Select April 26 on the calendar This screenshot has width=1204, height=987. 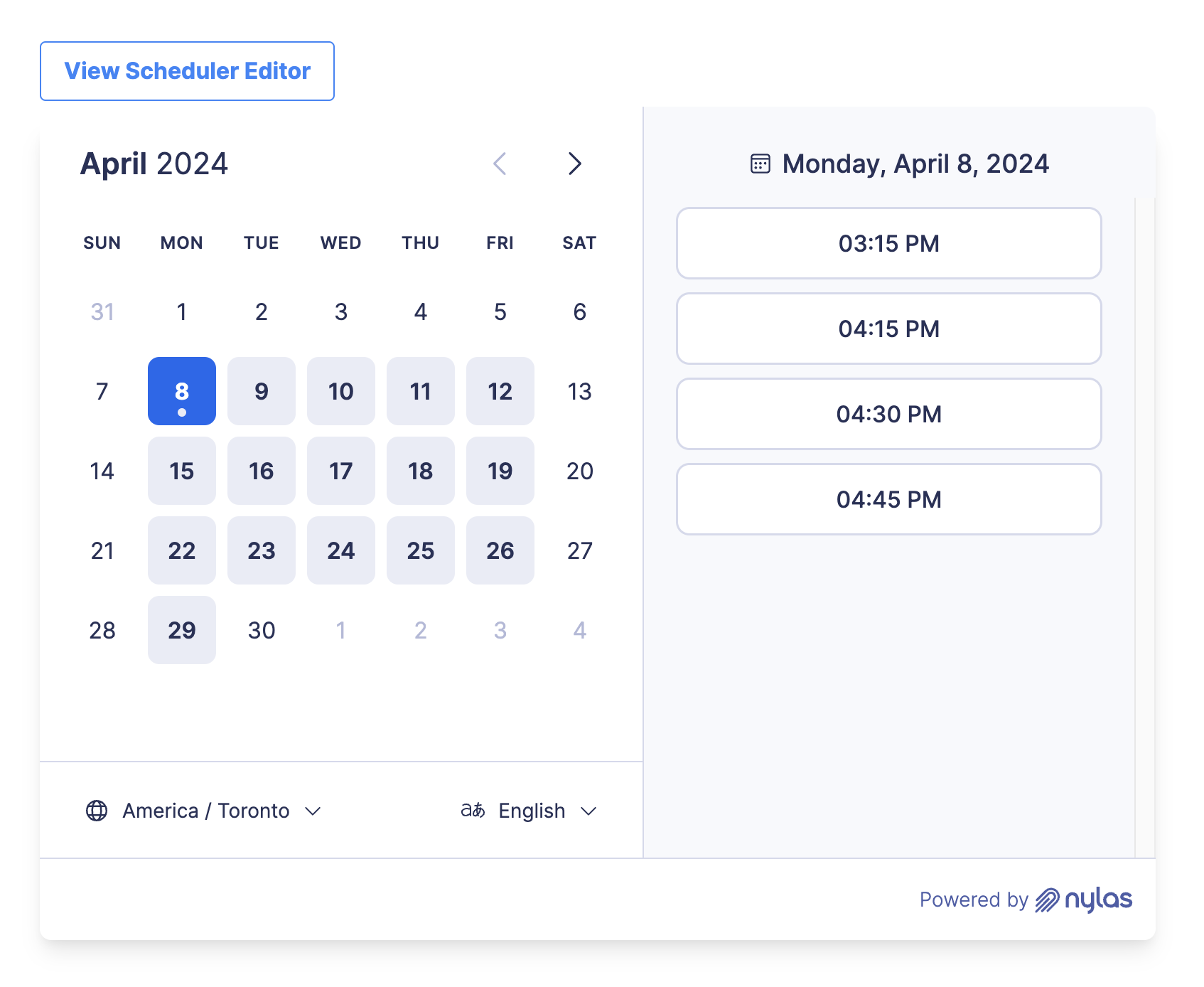[x=500, y=550]
